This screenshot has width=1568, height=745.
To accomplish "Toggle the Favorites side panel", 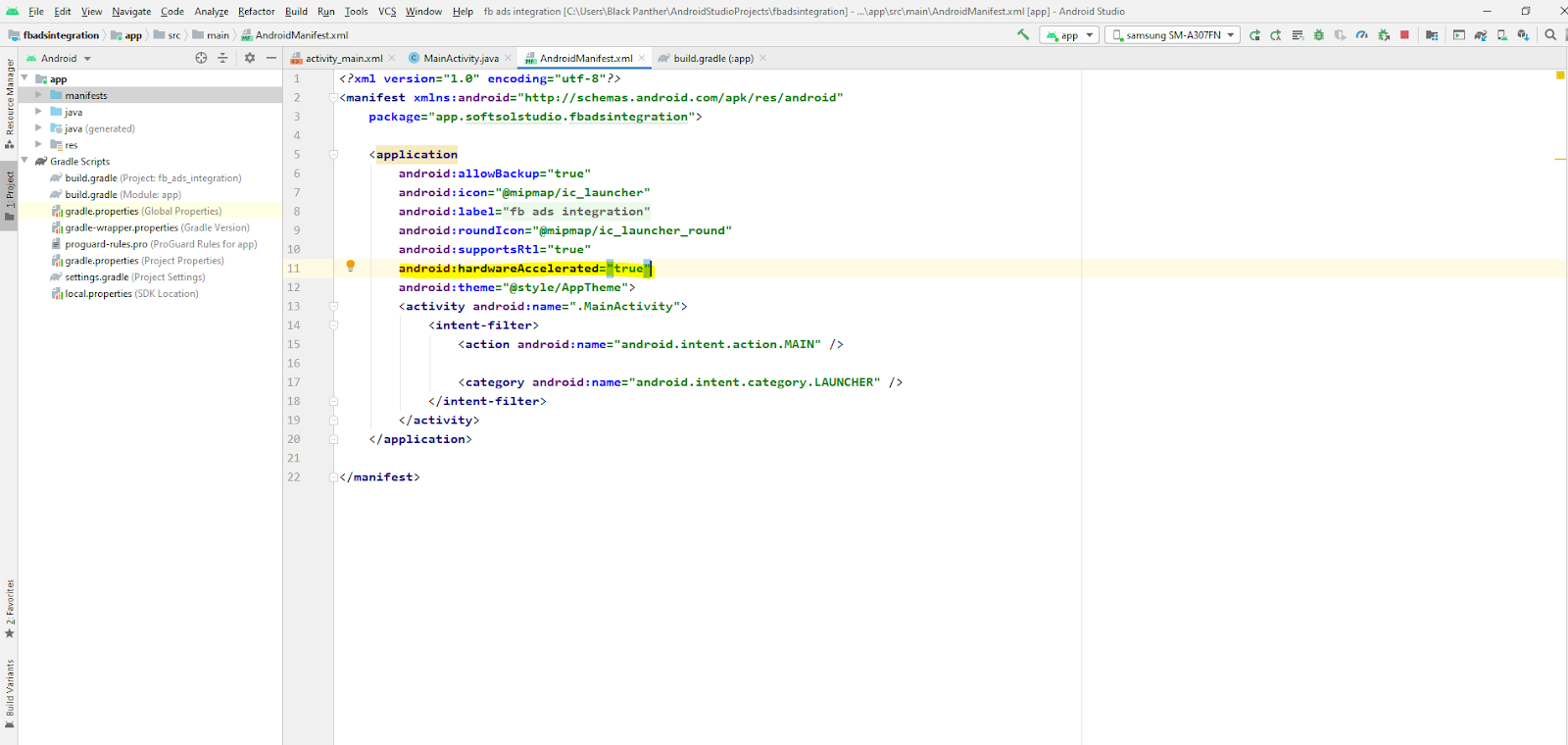I will click(x=10, y=608).
